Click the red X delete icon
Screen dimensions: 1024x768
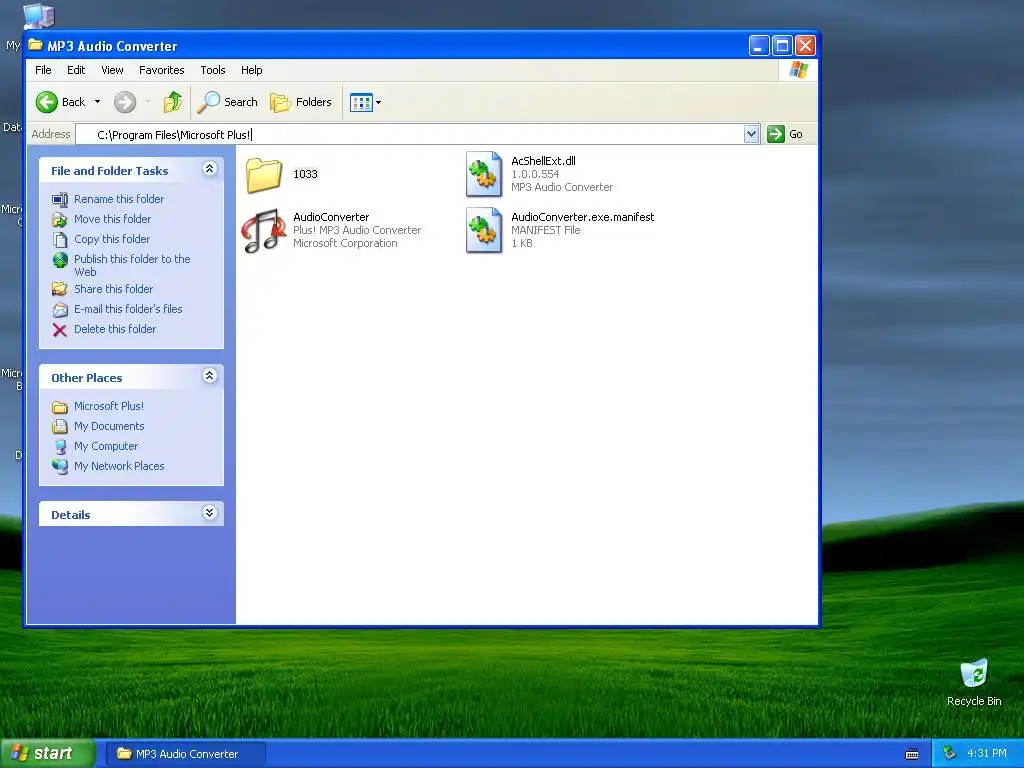[60, 330]
